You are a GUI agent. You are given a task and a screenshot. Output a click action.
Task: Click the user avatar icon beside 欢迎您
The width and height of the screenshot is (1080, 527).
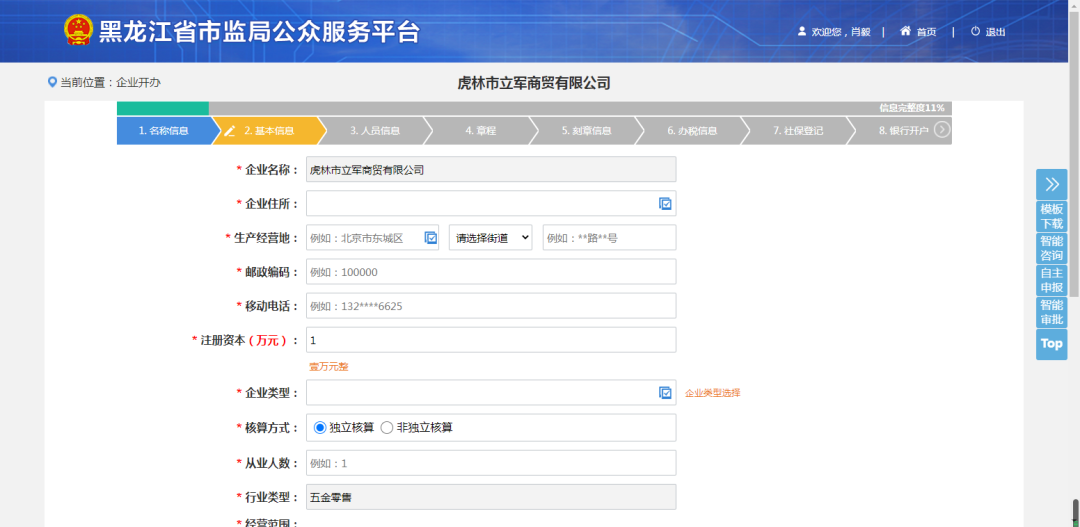802,31
